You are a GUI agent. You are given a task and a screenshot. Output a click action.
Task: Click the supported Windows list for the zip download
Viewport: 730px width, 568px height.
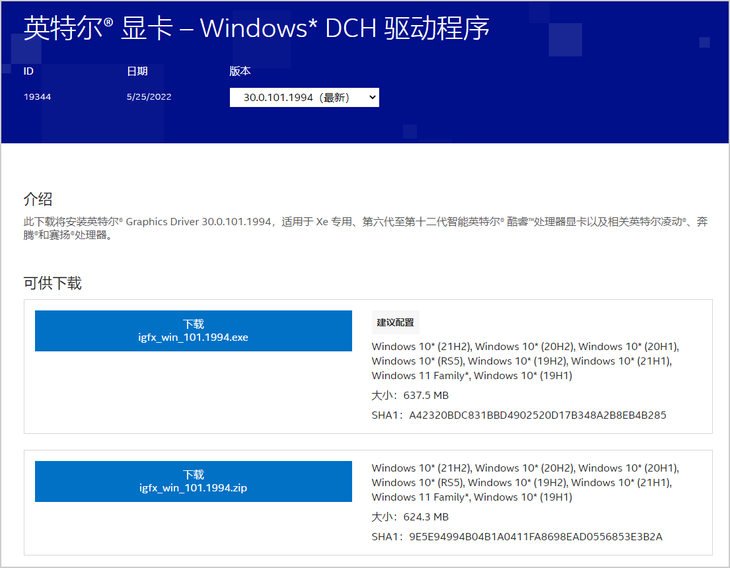524,482
